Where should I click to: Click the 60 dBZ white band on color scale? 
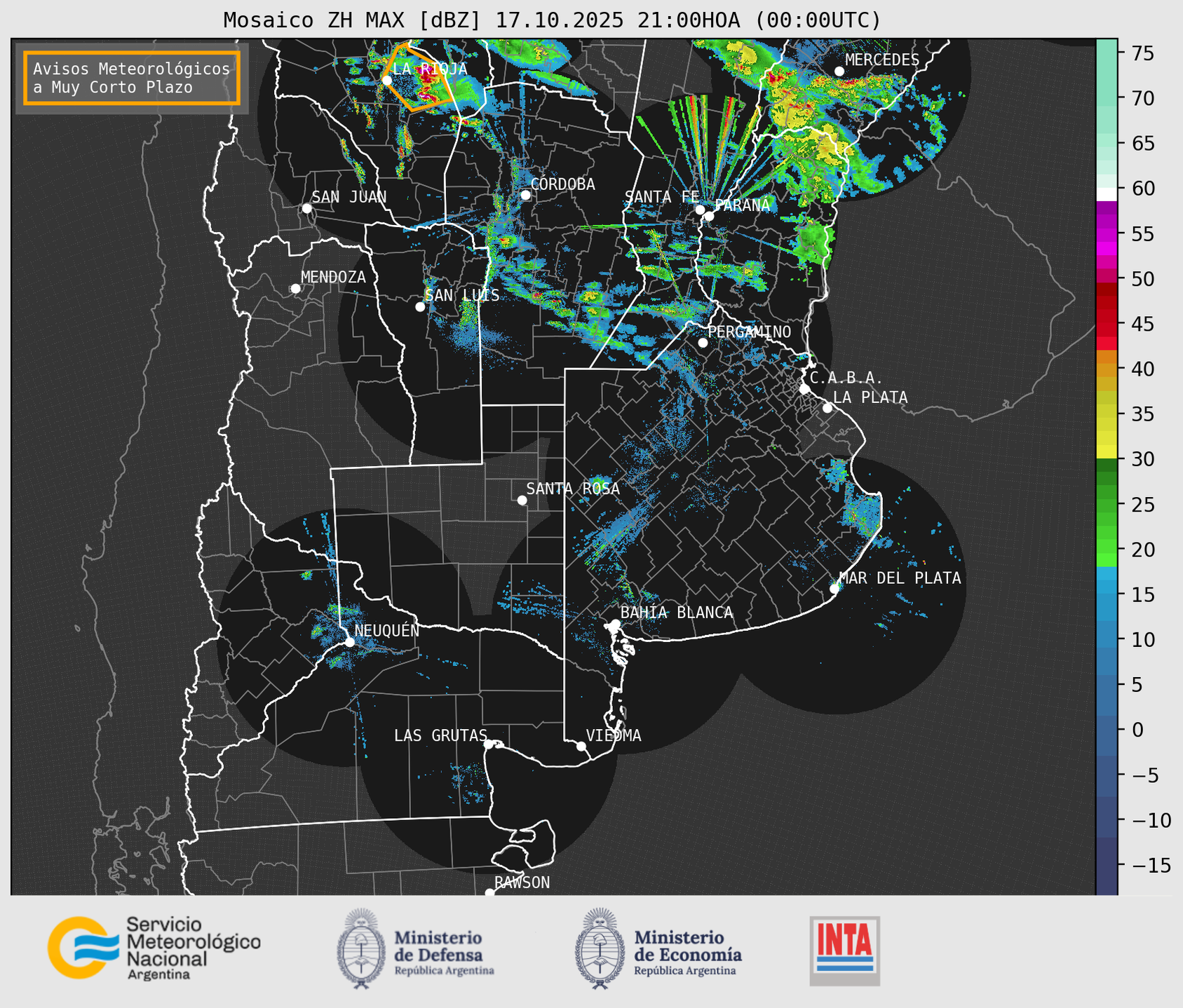coord(1106,194)
